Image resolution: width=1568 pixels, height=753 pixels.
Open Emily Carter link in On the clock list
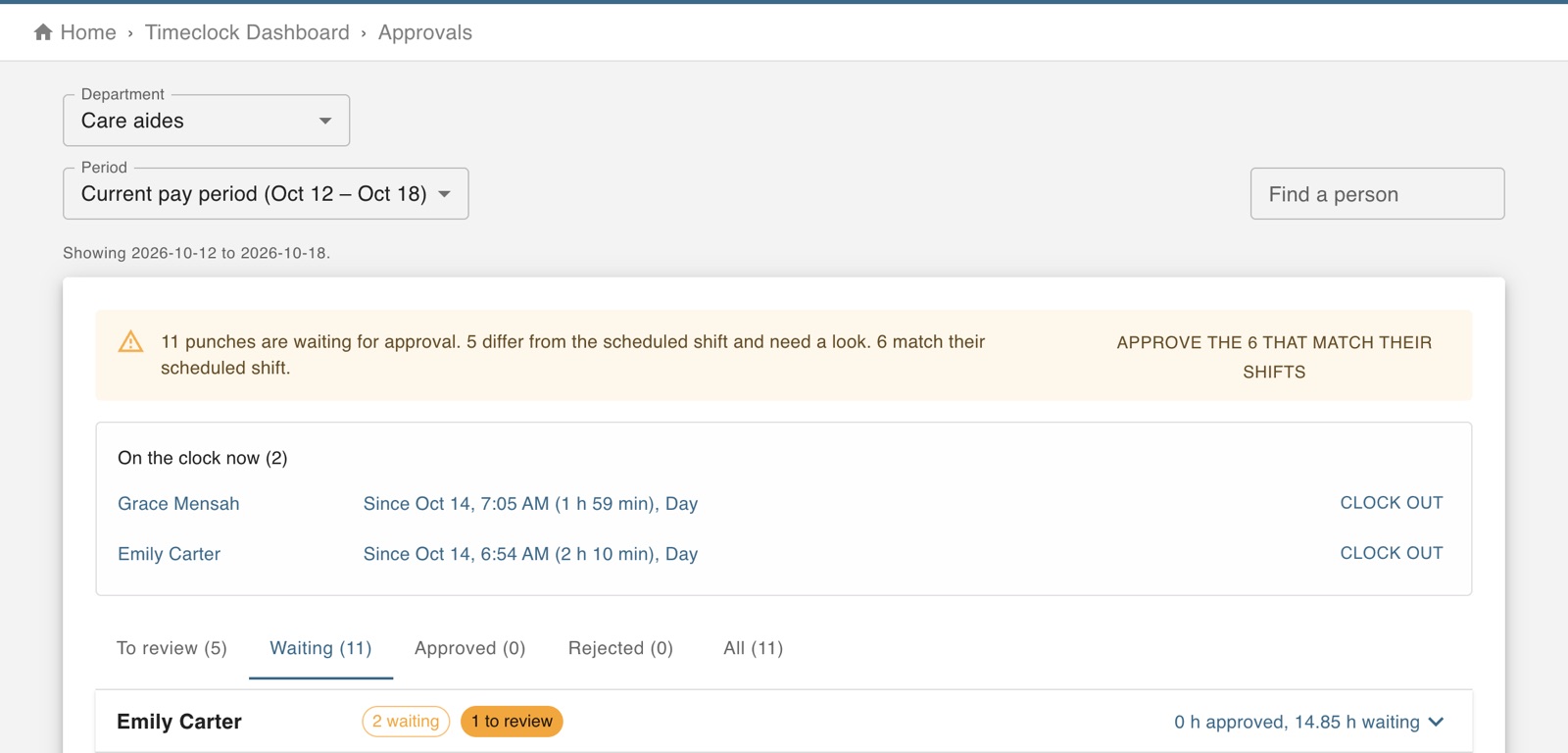[x=169, y=554]
